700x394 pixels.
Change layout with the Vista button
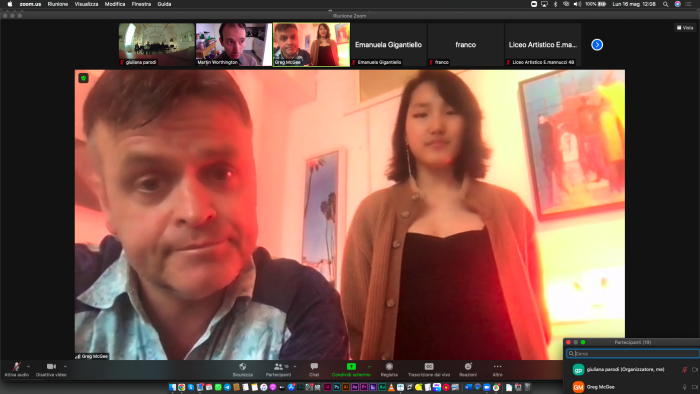(x=685, y=28)
